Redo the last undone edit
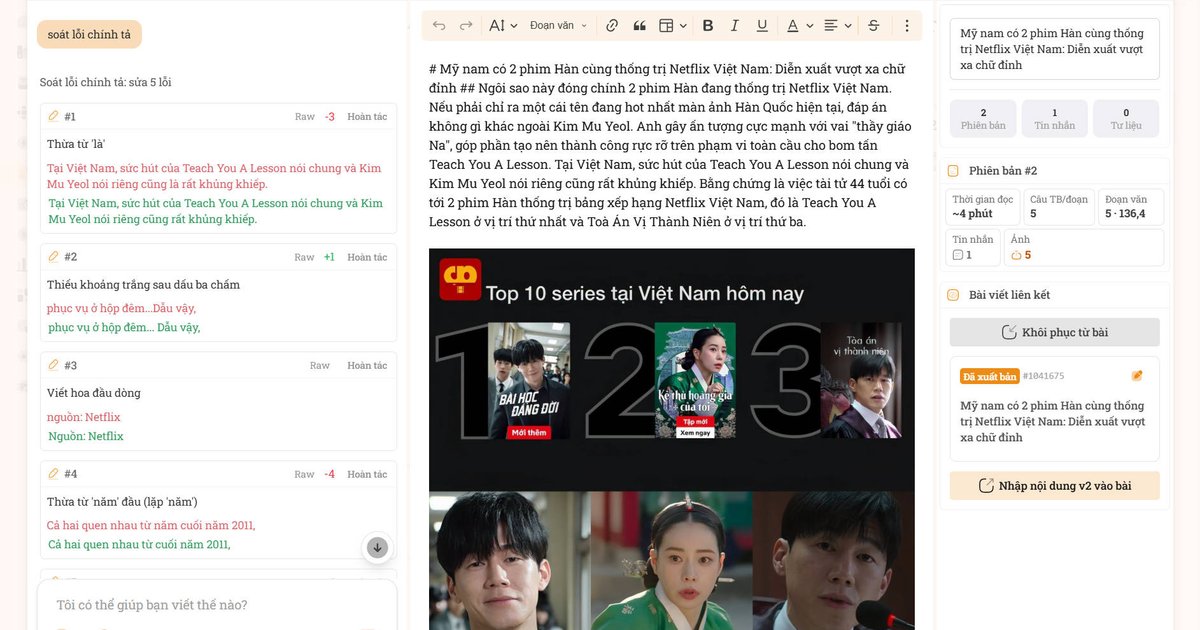 pyautogui.click(x=466, y=26)
